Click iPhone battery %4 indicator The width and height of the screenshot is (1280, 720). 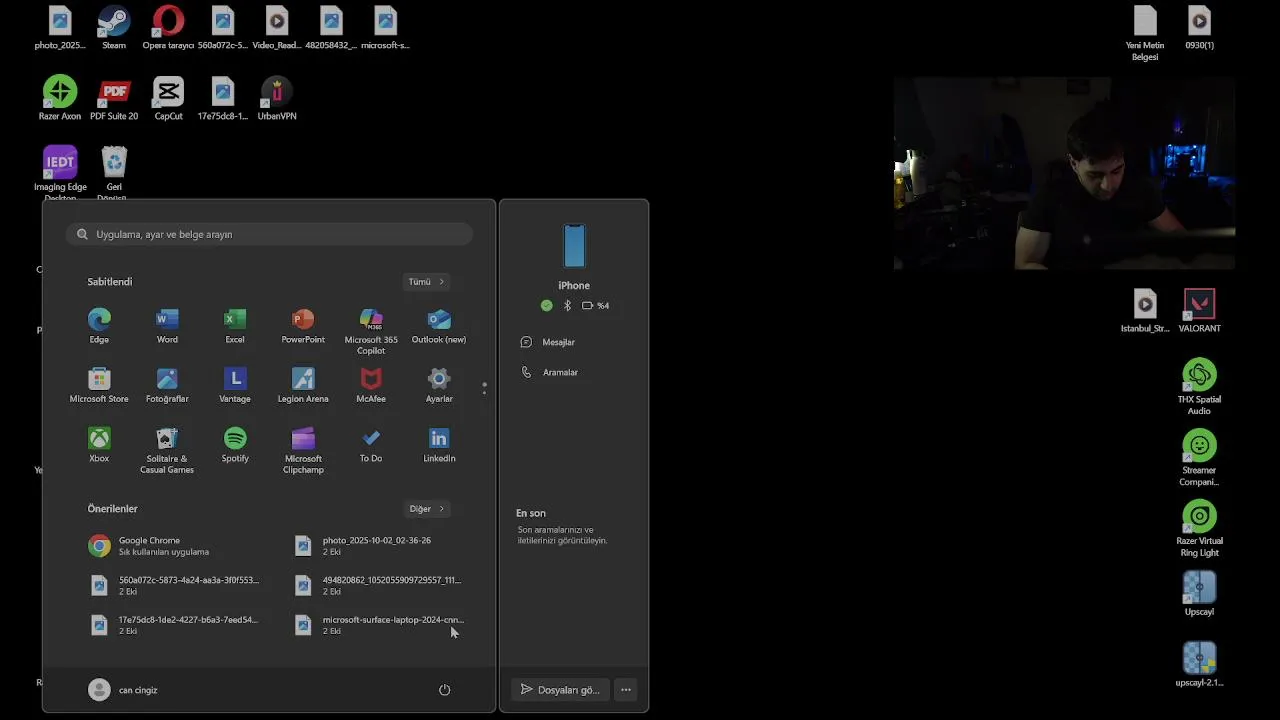(596, 306)
